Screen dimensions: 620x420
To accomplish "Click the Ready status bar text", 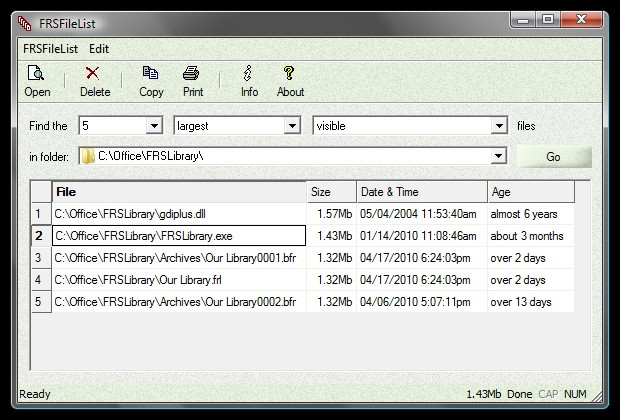I will [35, 394].
